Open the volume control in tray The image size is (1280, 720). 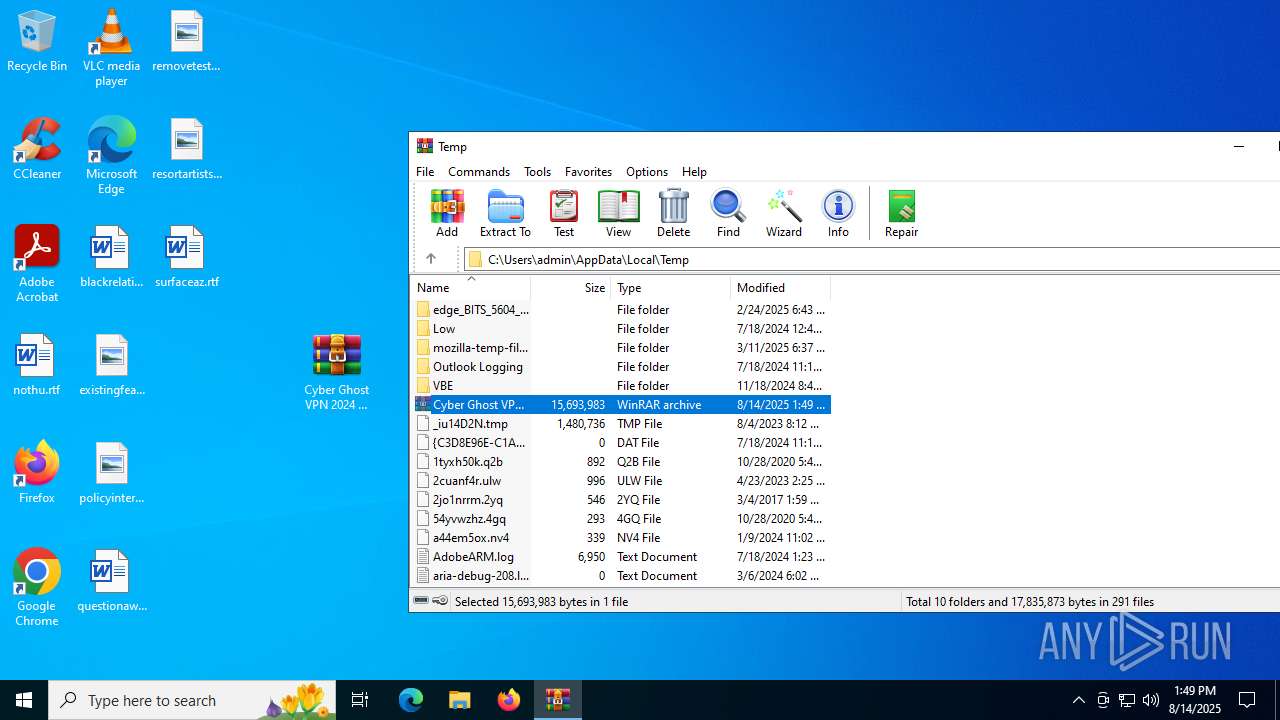1151,700
